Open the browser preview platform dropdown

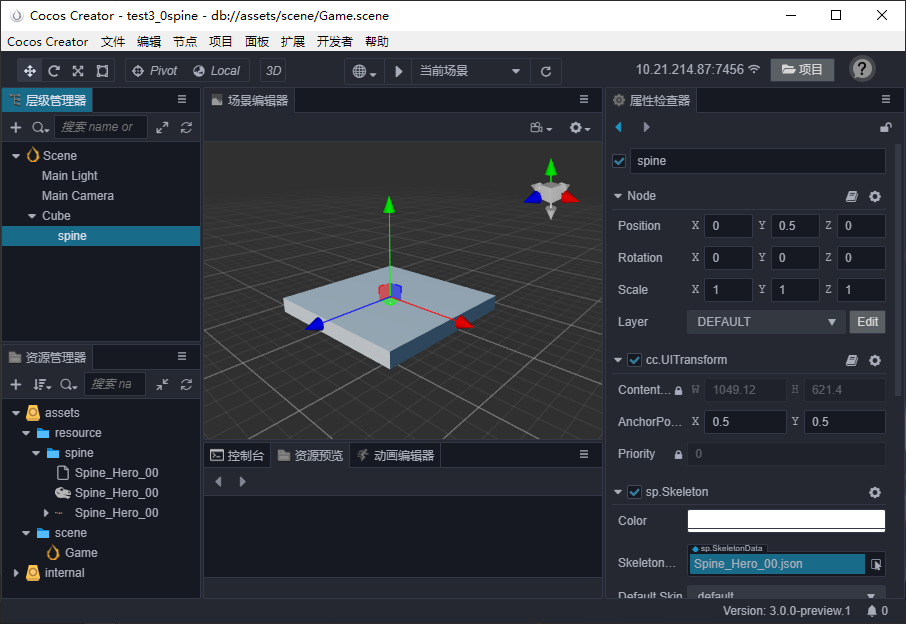[364, 71]
